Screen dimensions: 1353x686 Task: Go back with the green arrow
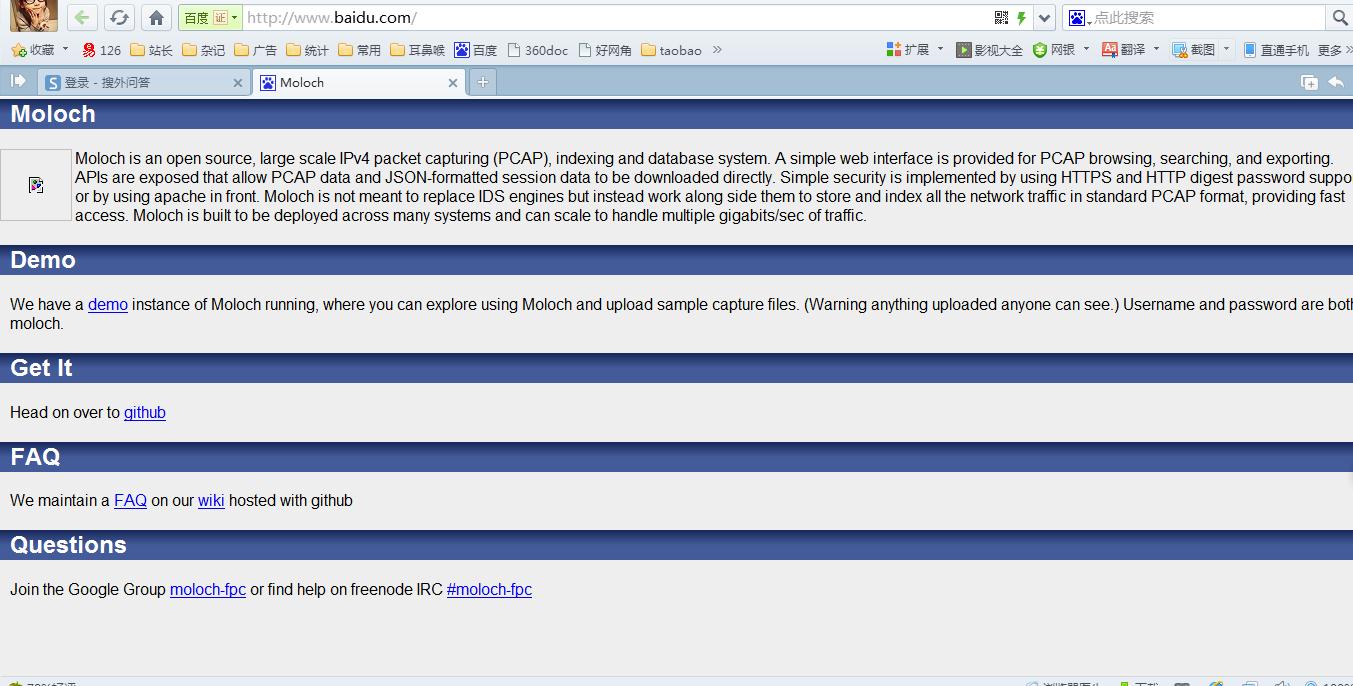82,17
